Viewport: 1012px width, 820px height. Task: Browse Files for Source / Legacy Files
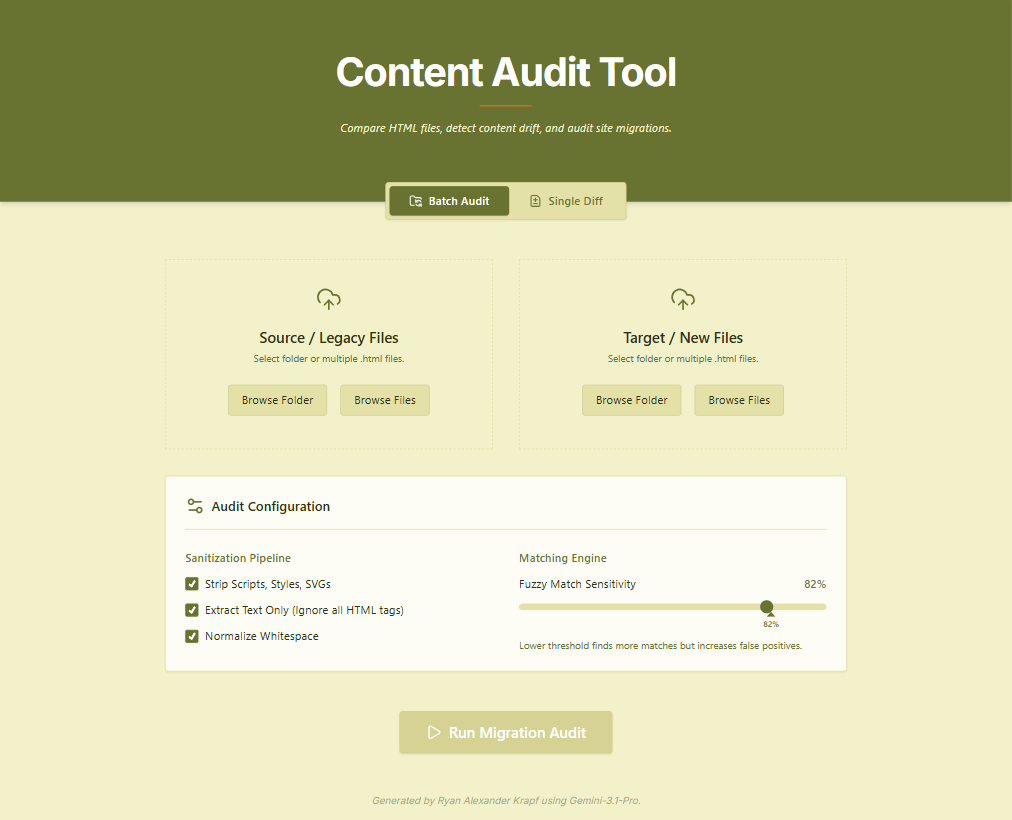(385, 400)
